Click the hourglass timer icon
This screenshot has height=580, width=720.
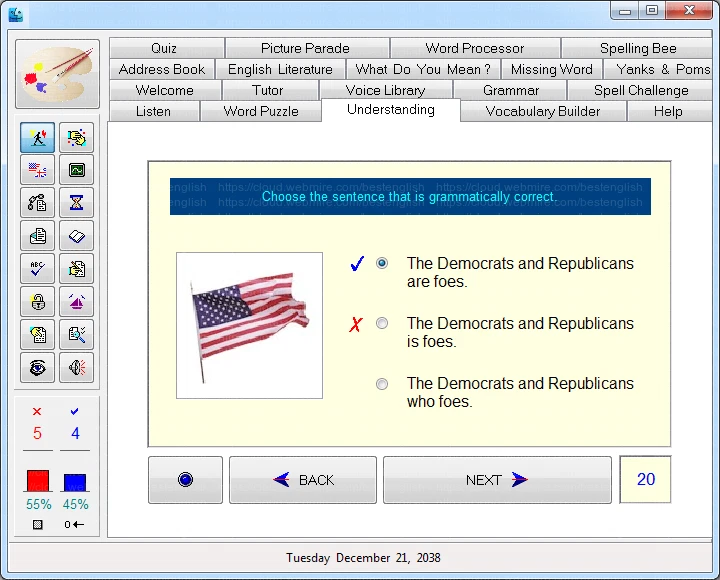[76, 203]
